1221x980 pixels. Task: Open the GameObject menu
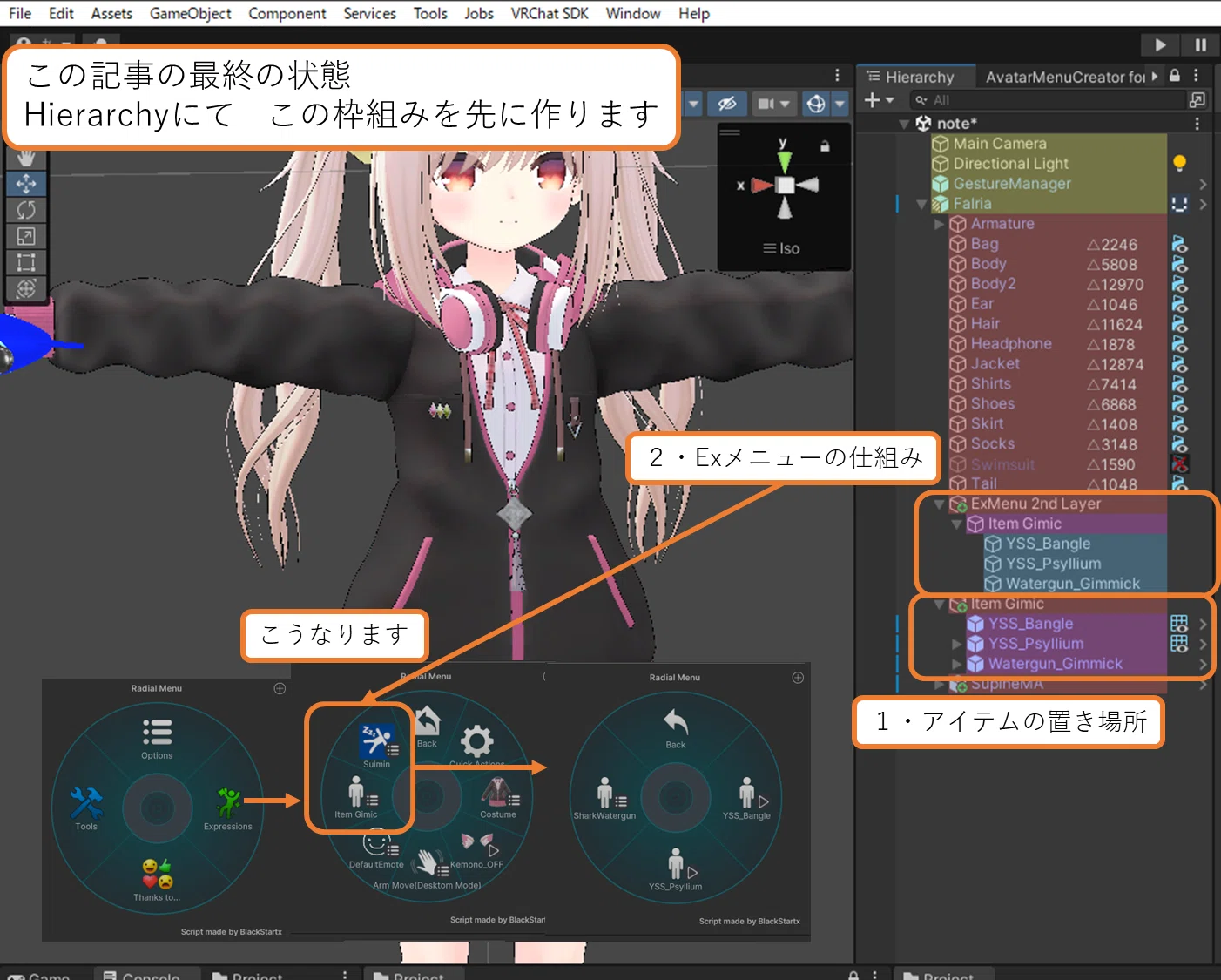point(191,13)
